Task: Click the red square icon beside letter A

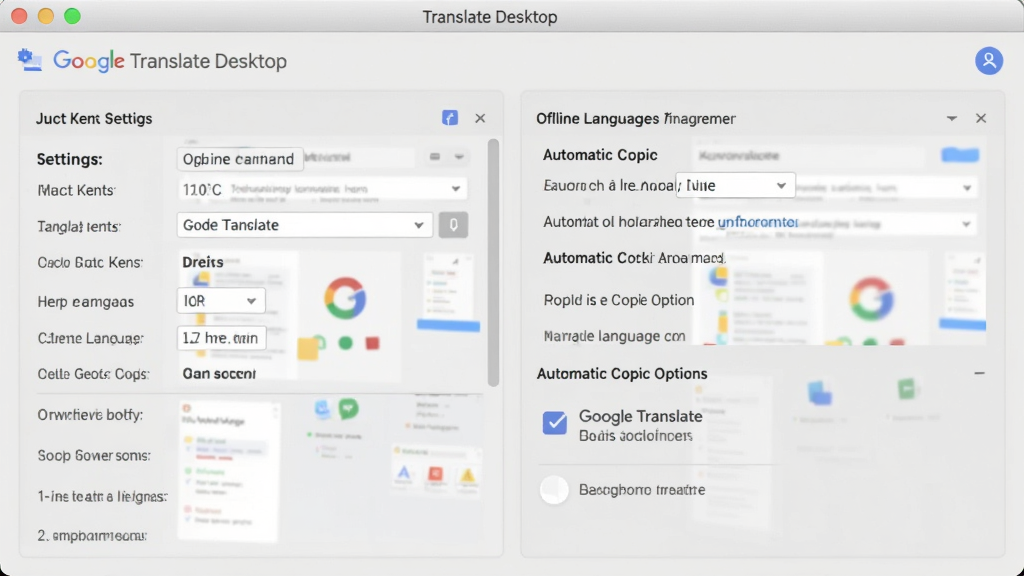Action: point(436,473)
